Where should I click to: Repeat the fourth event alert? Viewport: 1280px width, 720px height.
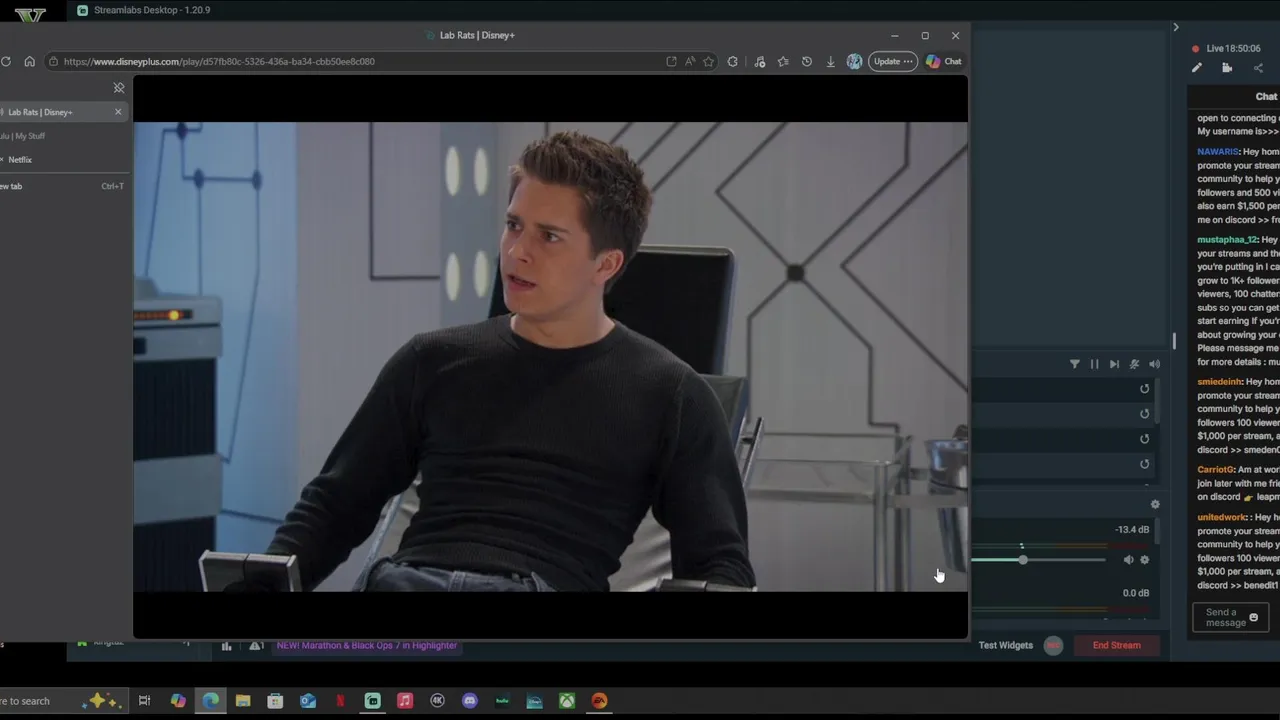click(x=1145, y=464)
